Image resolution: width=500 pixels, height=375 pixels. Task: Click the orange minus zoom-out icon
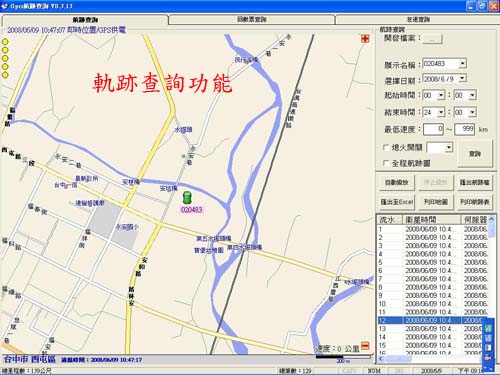[x=365, y=346]
